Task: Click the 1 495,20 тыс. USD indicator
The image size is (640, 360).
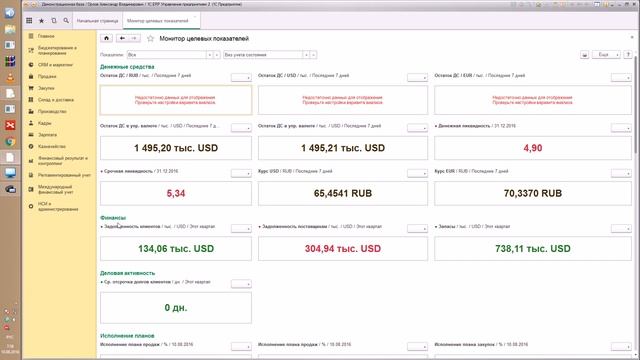Action: point(176,148)
